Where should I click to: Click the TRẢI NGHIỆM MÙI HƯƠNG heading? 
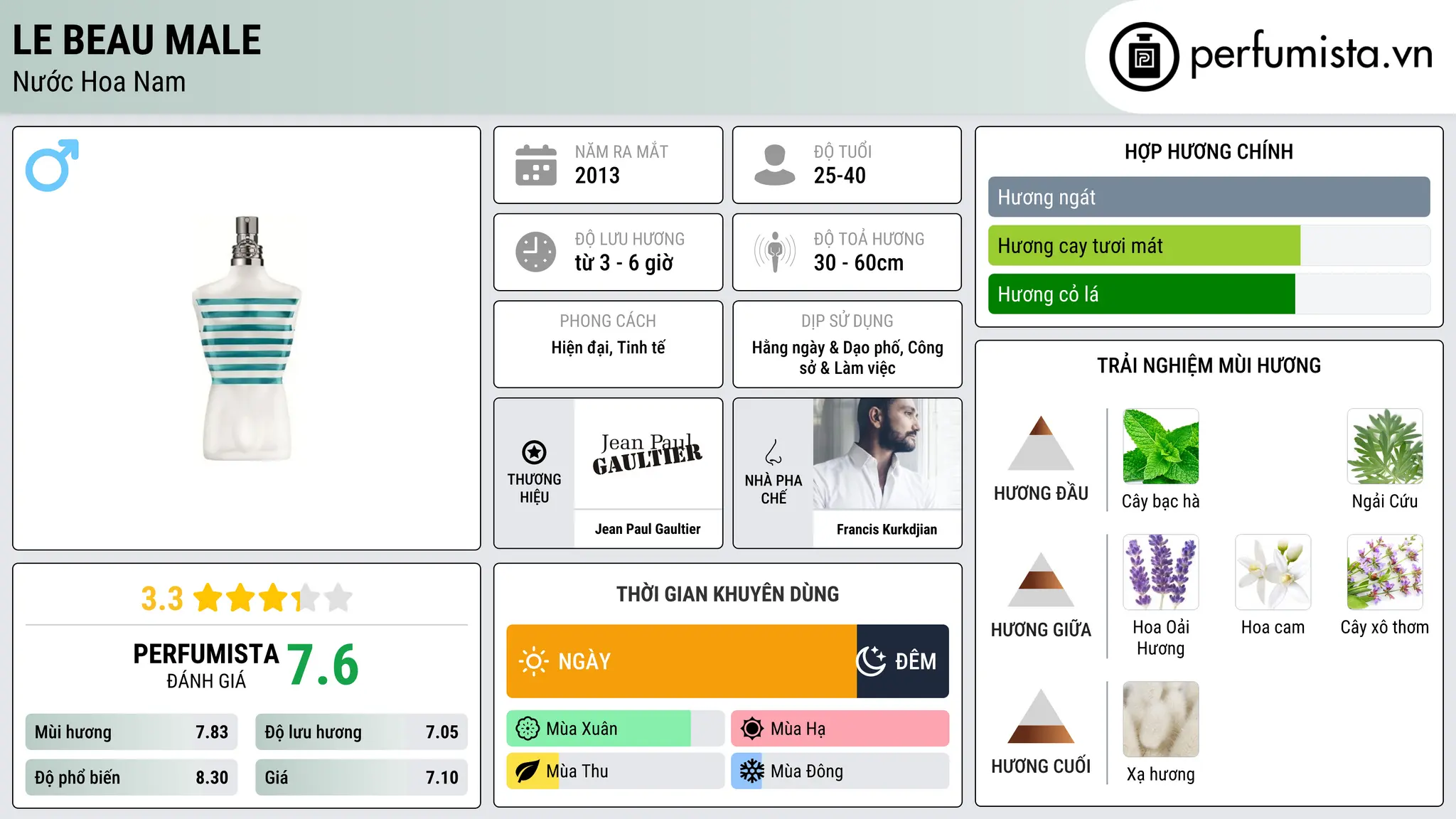(1209, 366)
